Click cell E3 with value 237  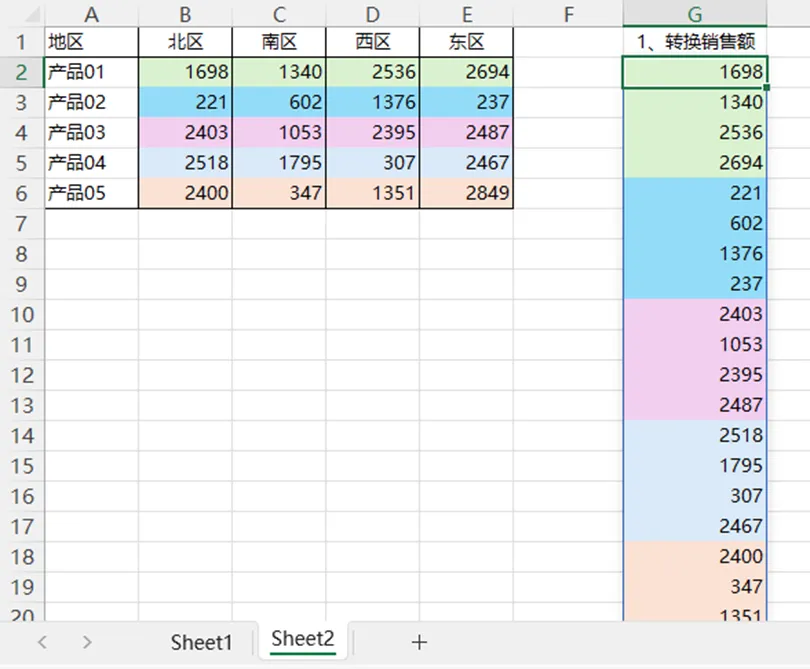tap(466, 102)
